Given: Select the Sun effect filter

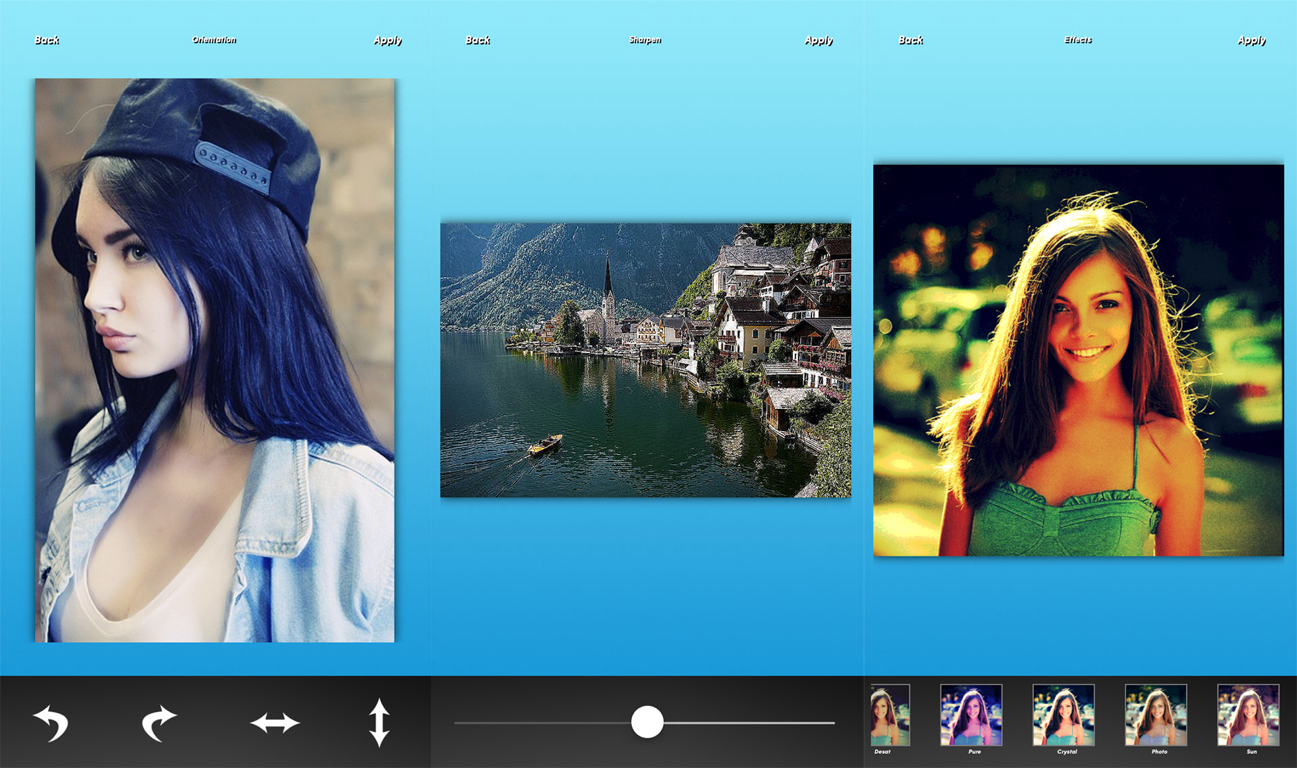Looking at the screenshot, I should pos(1248,714).
